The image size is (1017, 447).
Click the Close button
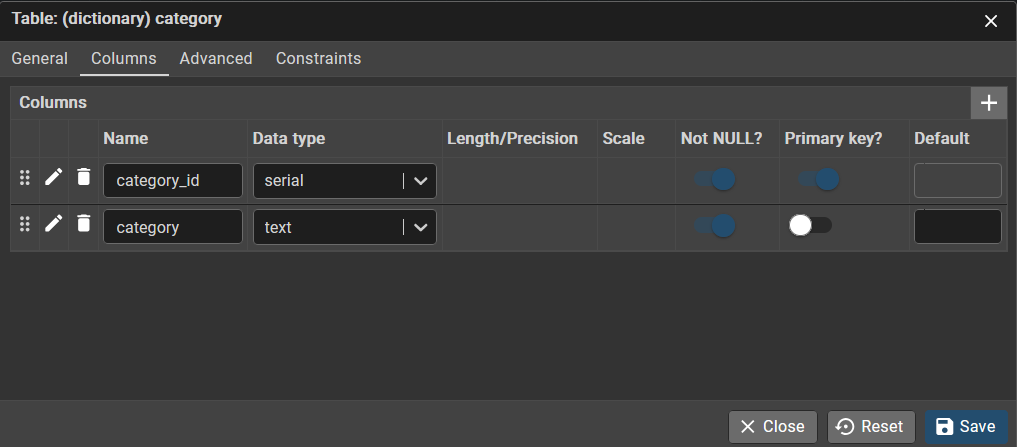point(772,426)
